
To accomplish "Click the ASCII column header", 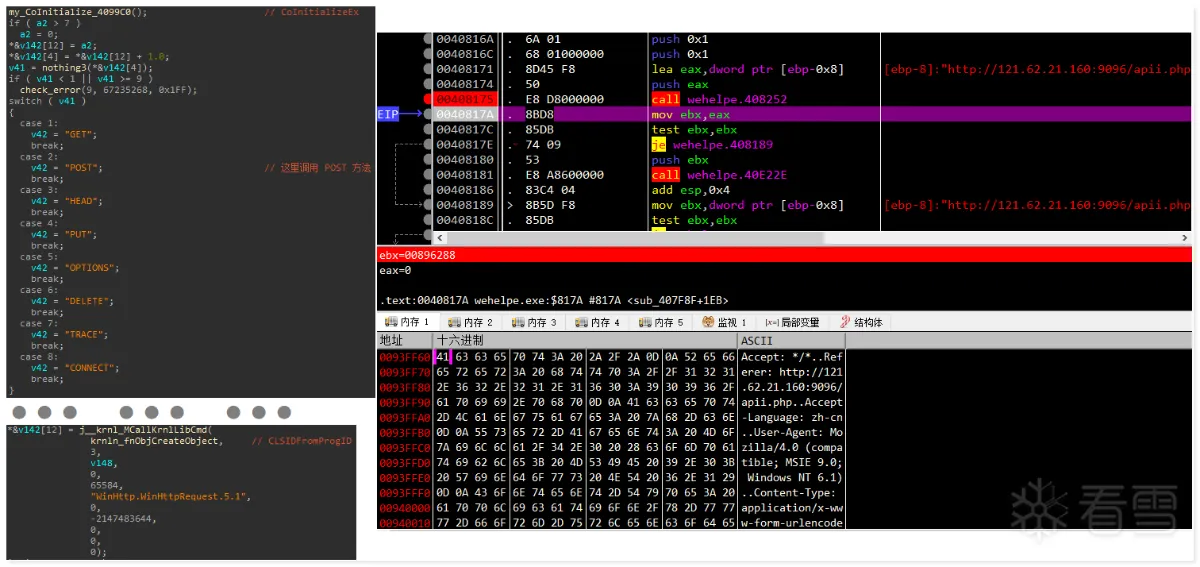I will pyautogui.click(x=757, y=340).
